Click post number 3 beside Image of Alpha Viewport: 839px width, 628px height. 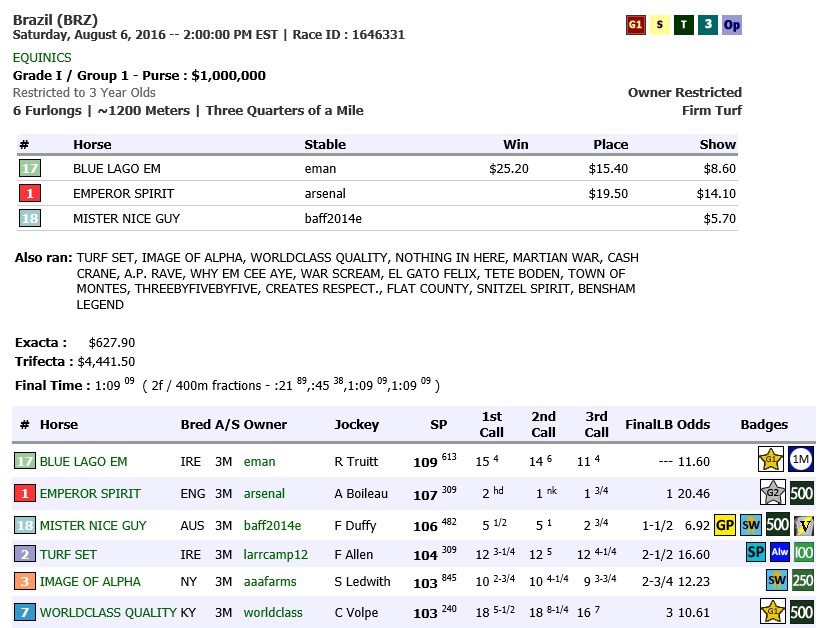click(x=25, y=581)
